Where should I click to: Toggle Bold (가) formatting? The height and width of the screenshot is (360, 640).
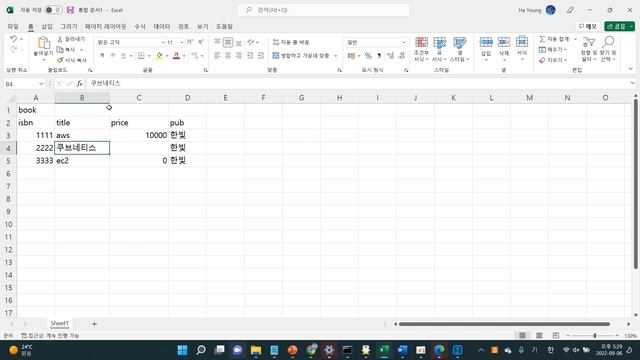(102, 56)
